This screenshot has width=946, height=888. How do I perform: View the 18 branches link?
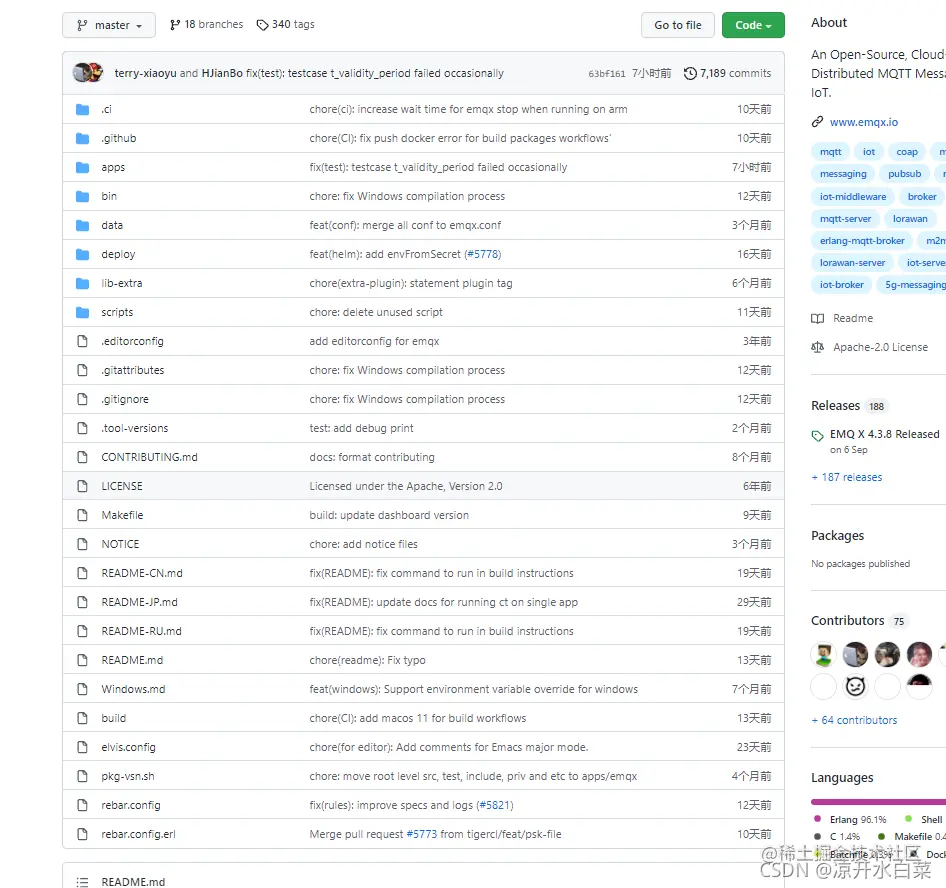[x=206, y=25]
